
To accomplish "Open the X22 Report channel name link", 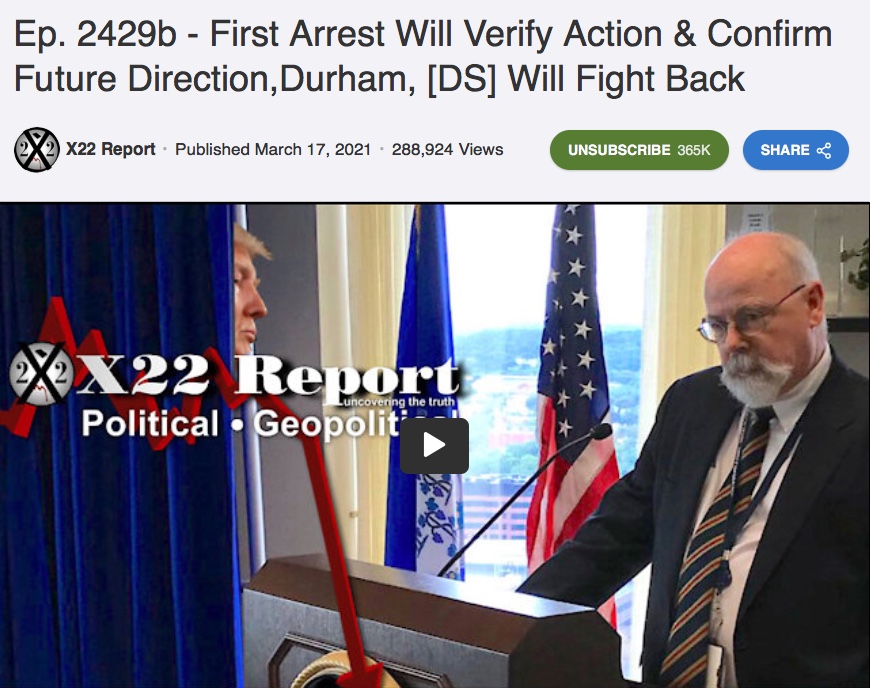I will tap(110, 149).
